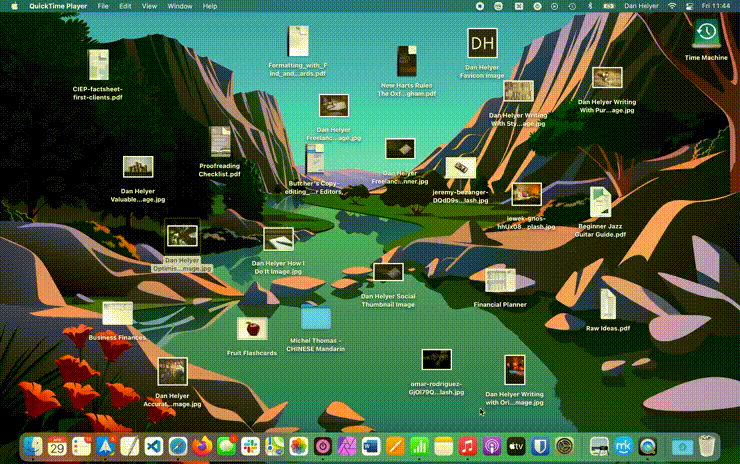
Task: Select Dan Helyer Valuable image file
Action: pyautogui.click(x=138, y=167)
